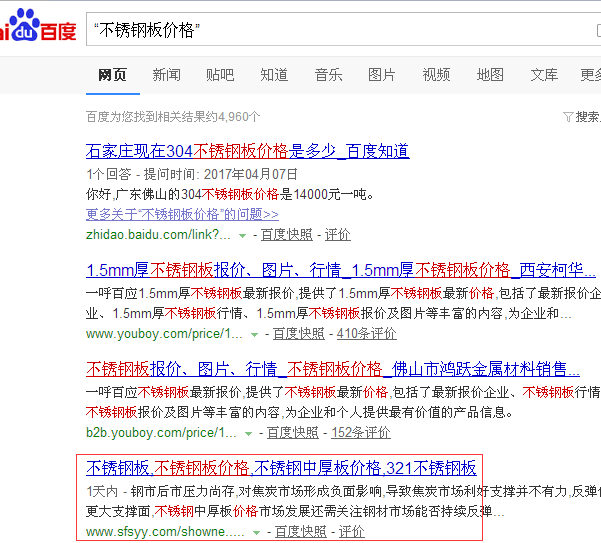The image size is (601, 543).
Task: Click the search input with 不锈钢板价格
Action: (343, 30)
